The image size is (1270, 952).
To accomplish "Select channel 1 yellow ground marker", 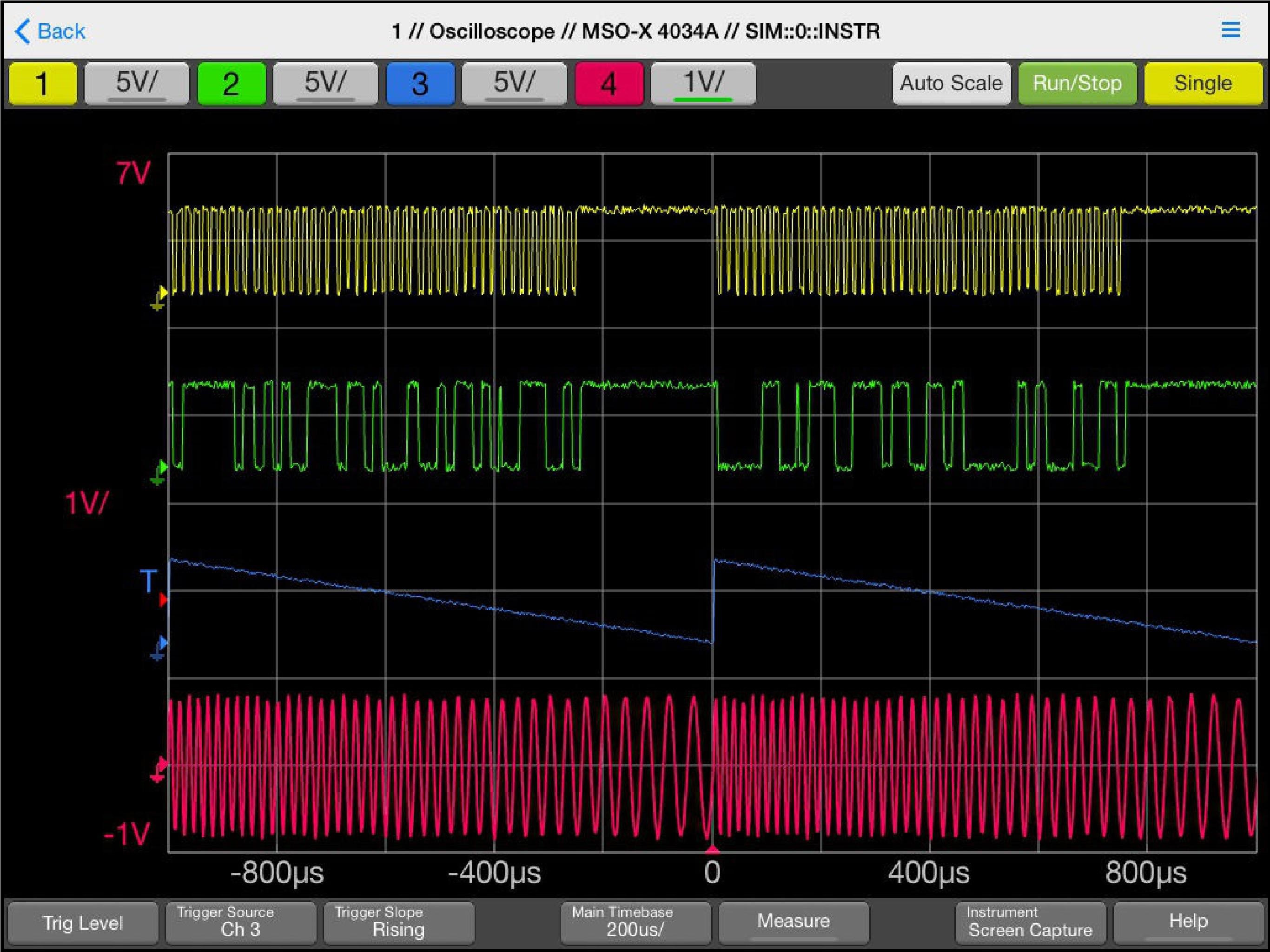I will click(159, 298).
